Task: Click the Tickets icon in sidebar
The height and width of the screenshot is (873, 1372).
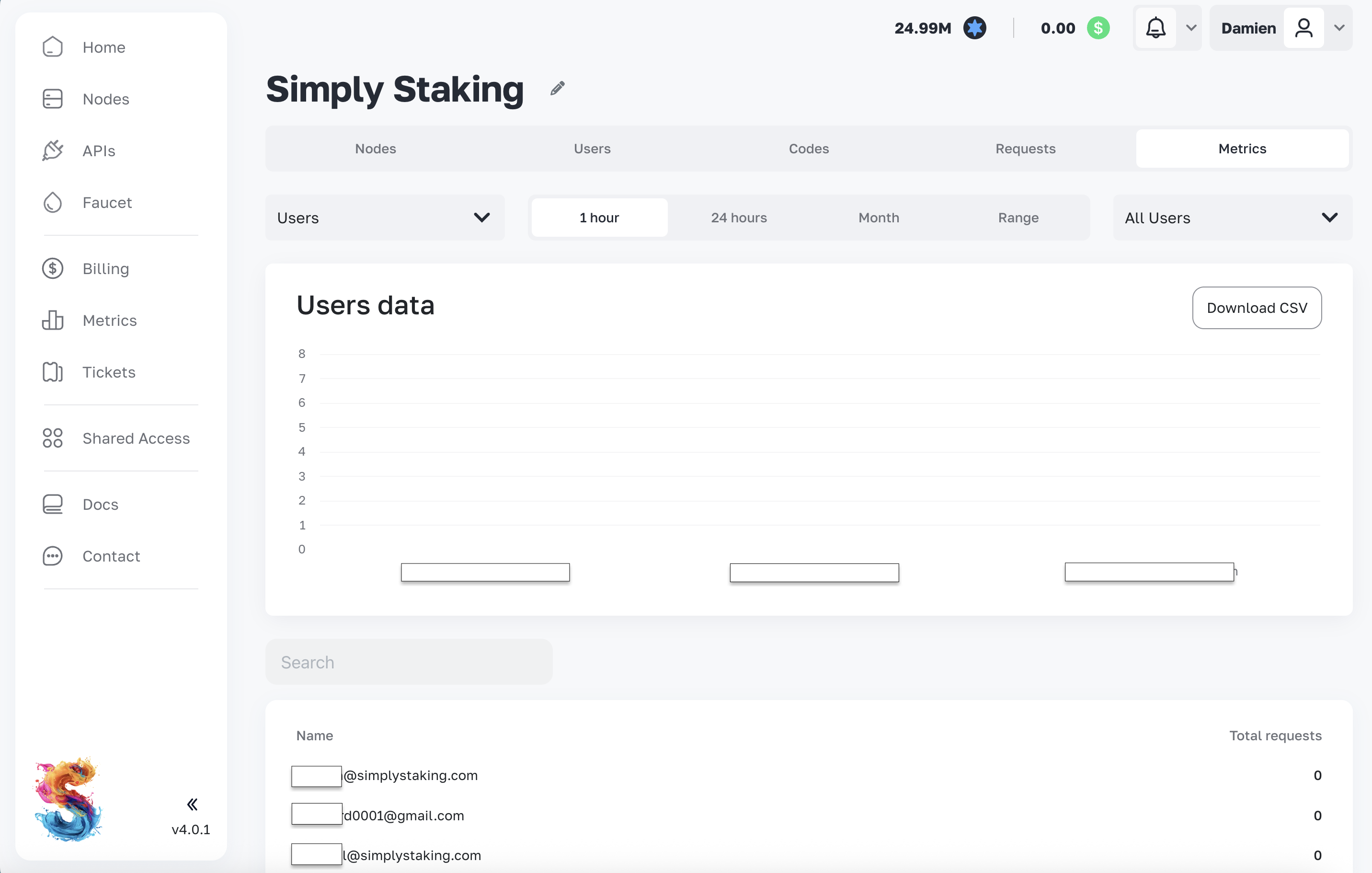Action: click(x=52, y=372)
